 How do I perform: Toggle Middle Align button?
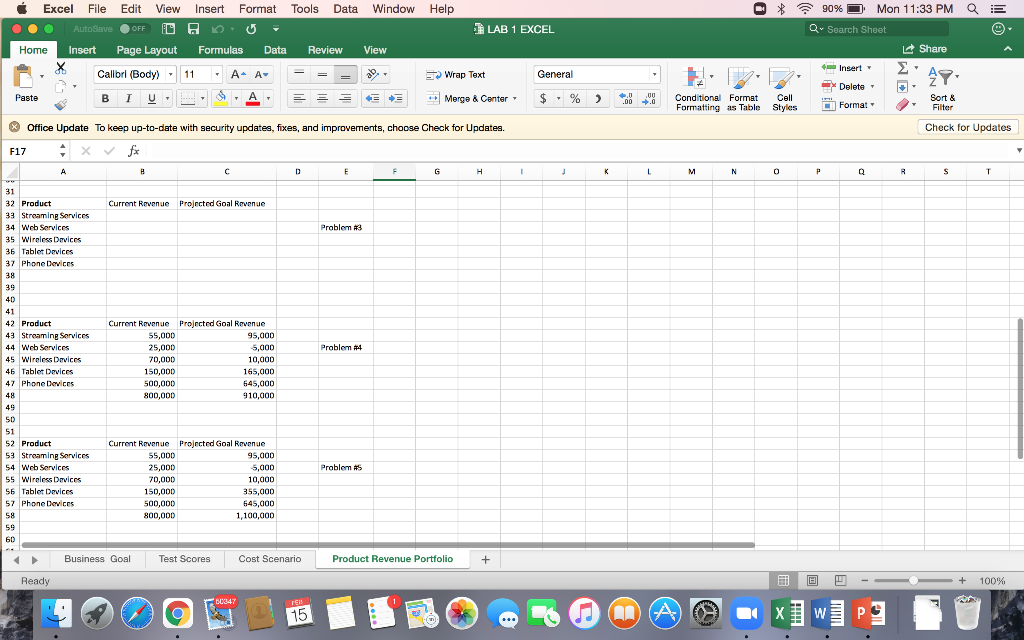(x=322, y=74)
